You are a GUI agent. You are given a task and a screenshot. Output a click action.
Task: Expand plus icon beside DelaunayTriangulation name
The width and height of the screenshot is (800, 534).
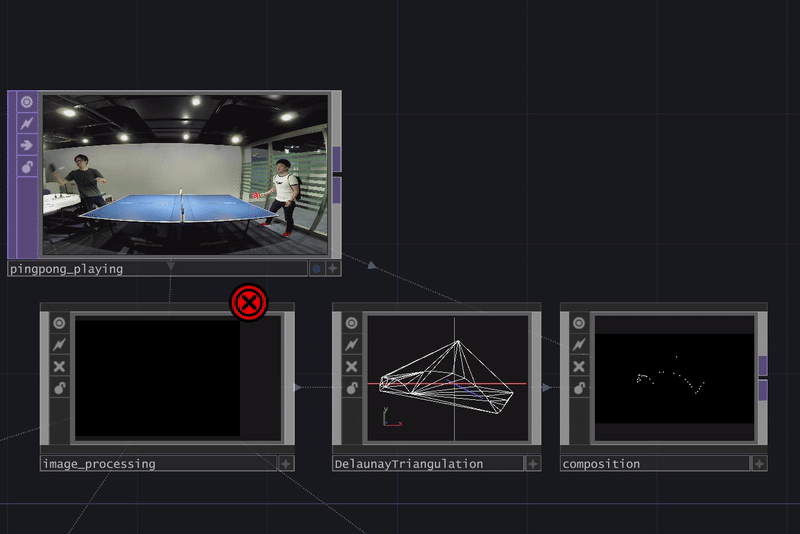click(533, 464)
